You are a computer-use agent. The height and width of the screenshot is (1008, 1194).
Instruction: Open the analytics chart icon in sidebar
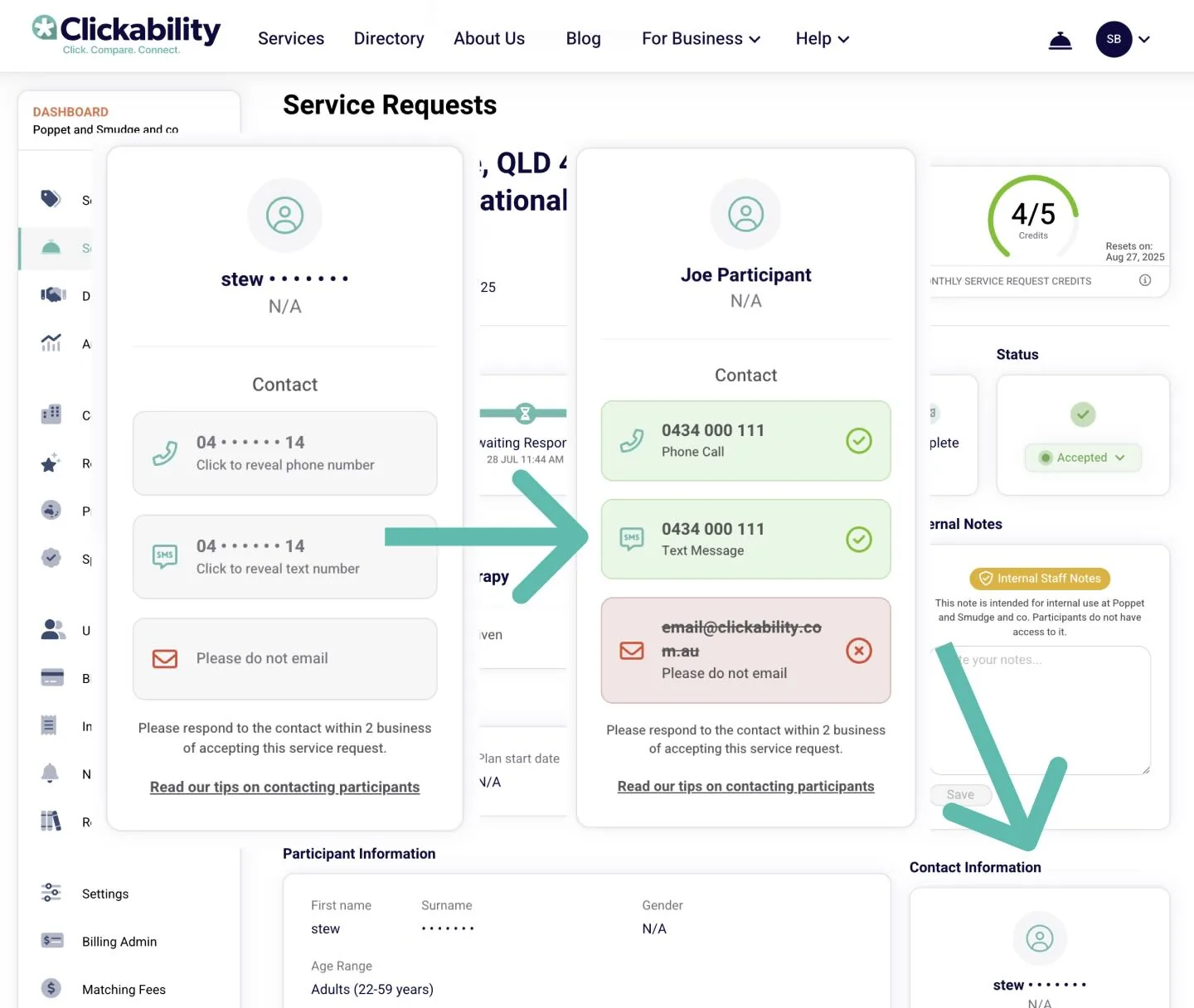51,342
